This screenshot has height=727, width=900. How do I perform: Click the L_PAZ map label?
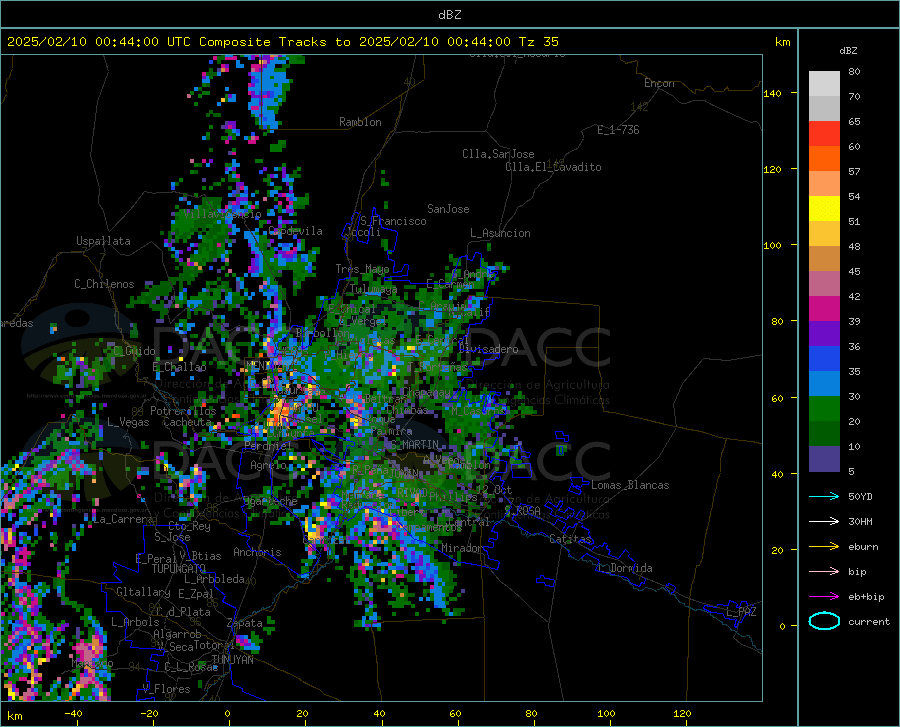tap(741, 612)
